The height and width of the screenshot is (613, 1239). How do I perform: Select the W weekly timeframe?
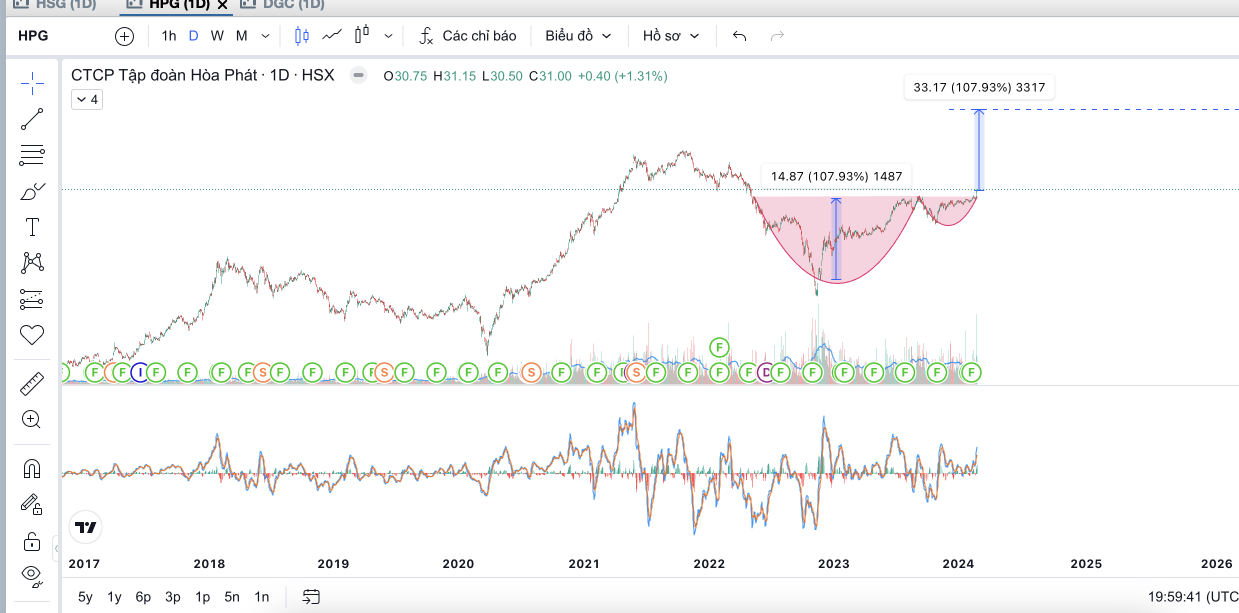(217, 36)
